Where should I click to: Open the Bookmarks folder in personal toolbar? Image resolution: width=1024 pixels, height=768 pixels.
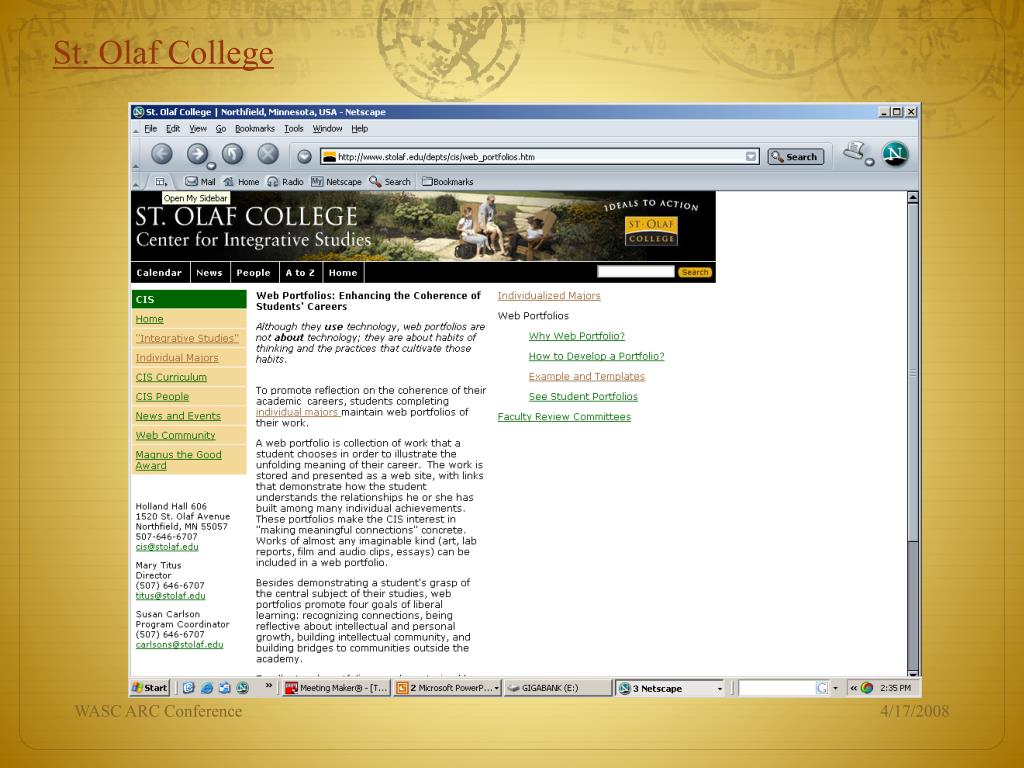pos(448,182)
